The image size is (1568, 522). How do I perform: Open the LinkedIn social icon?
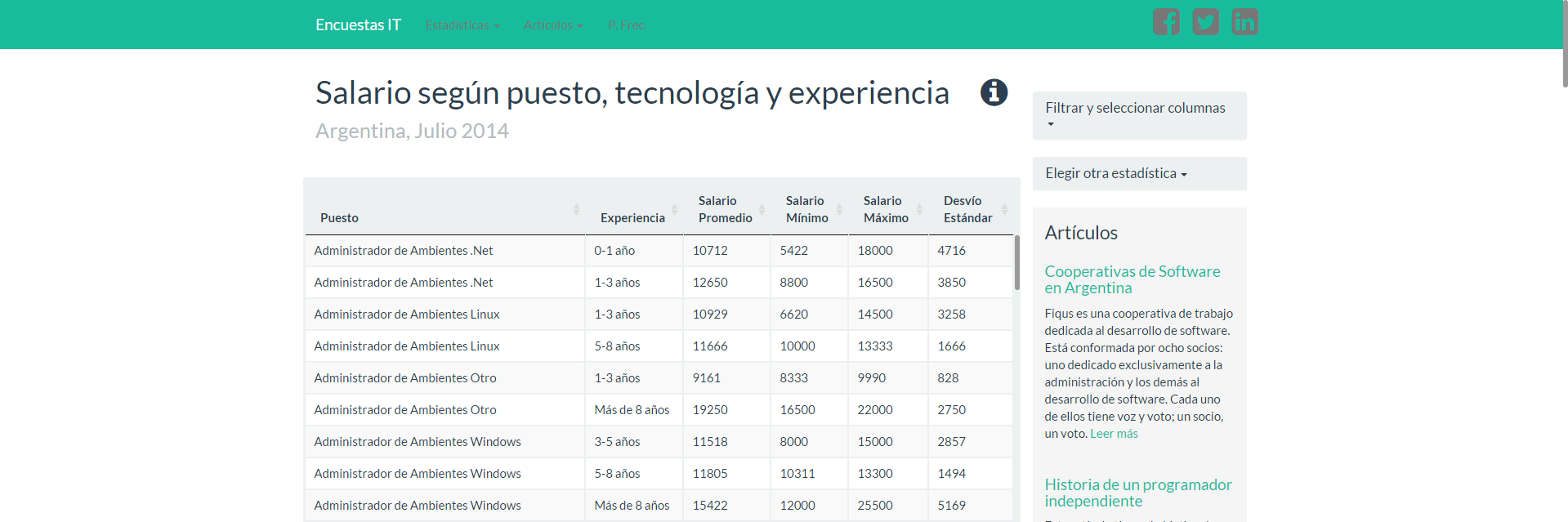(1244, 22)
